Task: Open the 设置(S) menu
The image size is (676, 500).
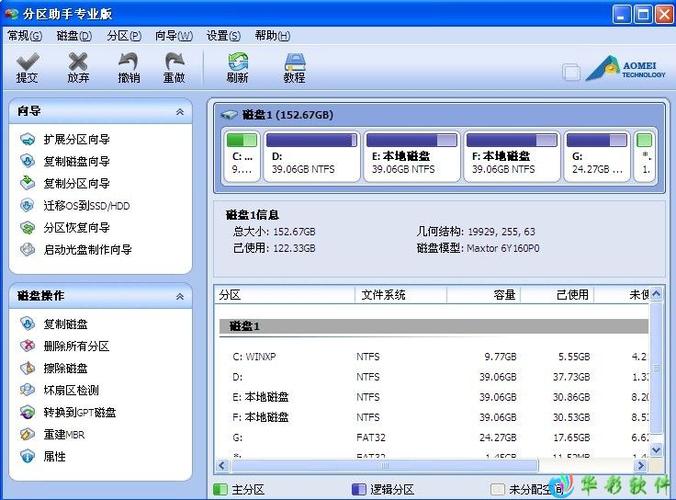Action: click(x=224, y=35)
